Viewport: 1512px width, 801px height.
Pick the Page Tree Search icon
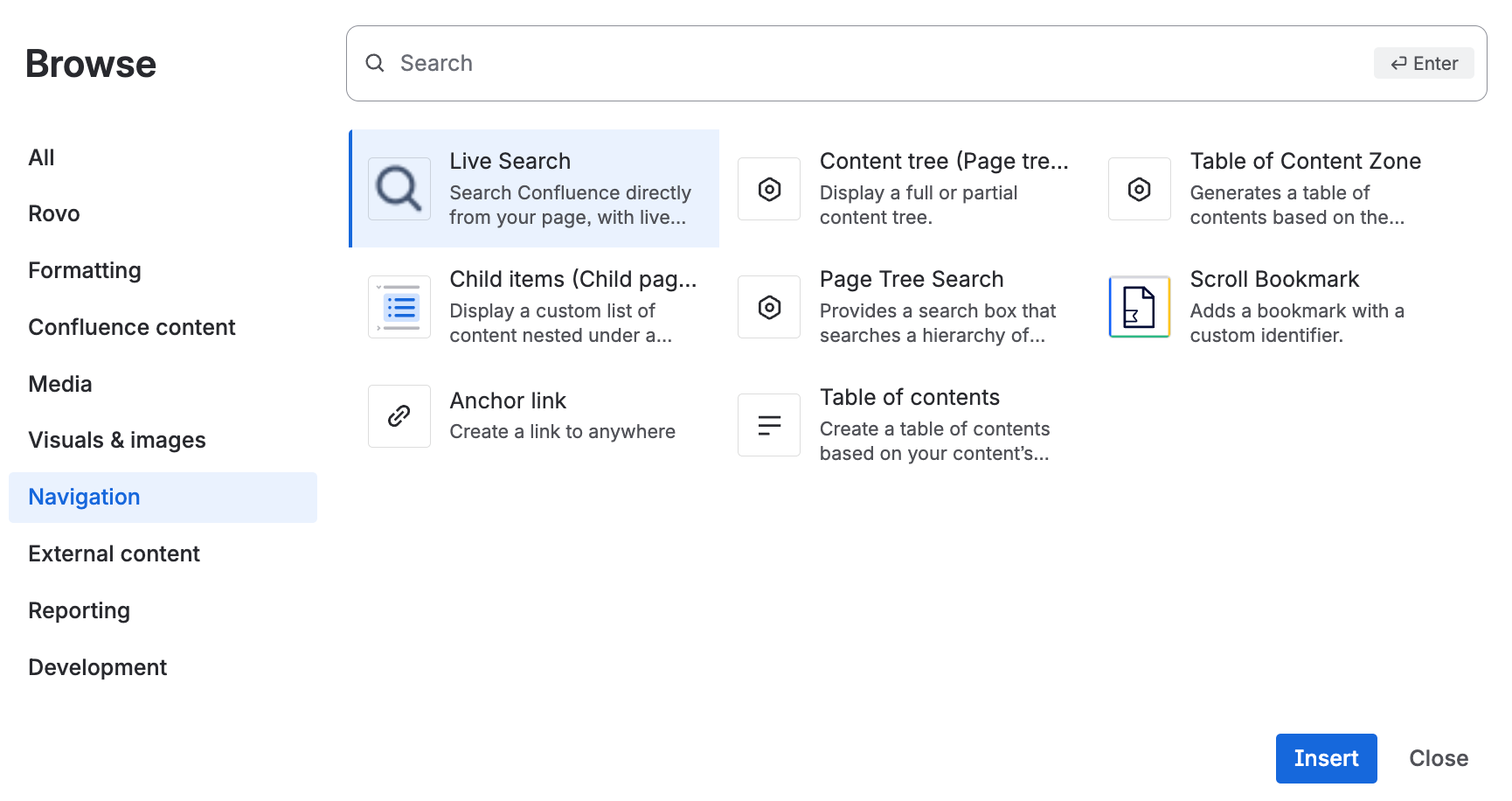(x=769, y=307)
